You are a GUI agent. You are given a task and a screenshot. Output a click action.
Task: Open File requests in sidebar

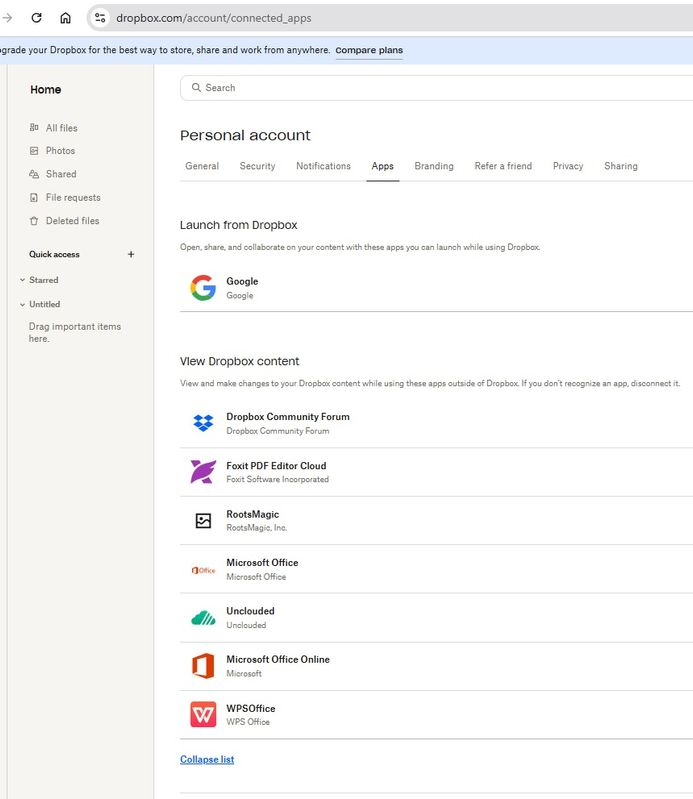click(x=73, y=198)
